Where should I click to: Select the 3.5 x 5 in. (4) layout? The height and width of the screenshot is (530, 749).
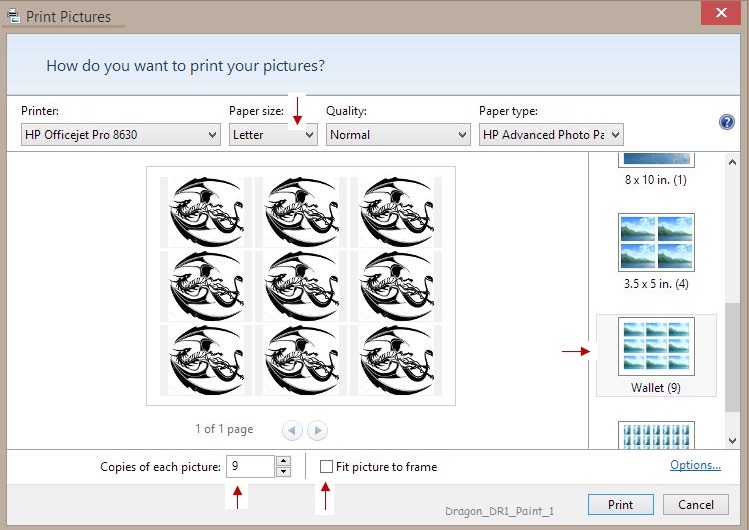pyautogui.click(x=656, y=248)
